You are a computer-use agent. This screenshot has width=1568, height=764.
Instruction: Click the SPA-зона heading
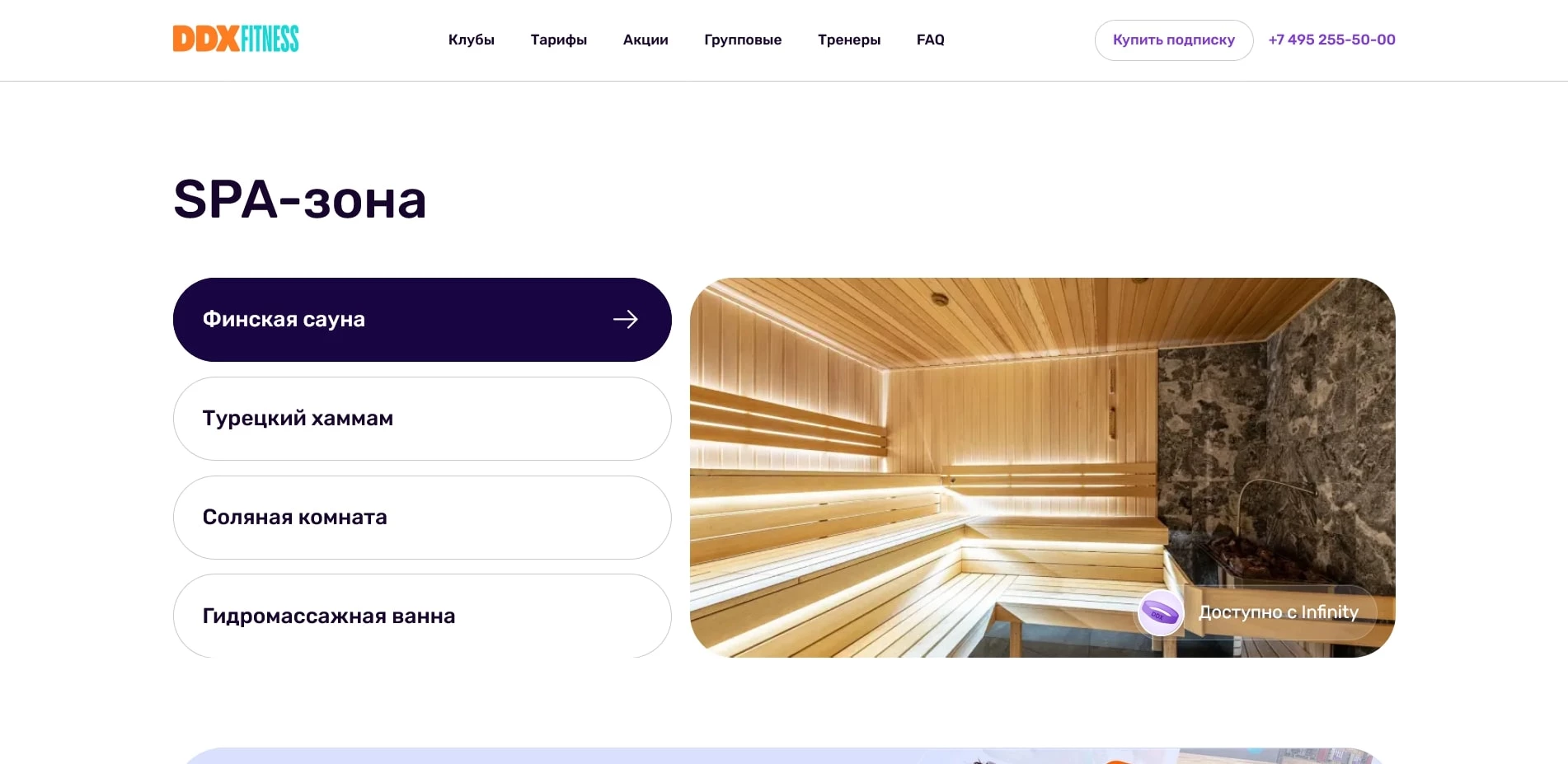299,199
